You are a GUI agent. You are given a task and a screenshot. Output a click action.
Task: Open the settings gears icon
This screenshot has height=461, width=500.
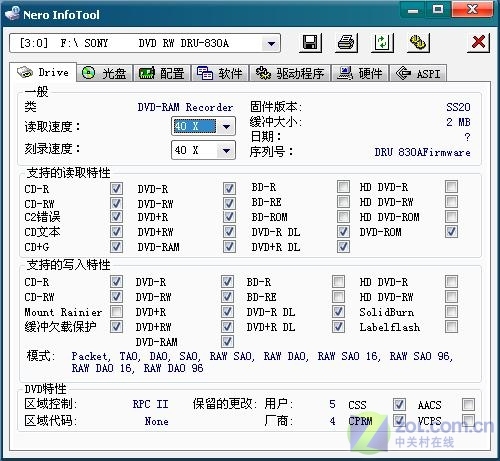click(x=418, y=43)
